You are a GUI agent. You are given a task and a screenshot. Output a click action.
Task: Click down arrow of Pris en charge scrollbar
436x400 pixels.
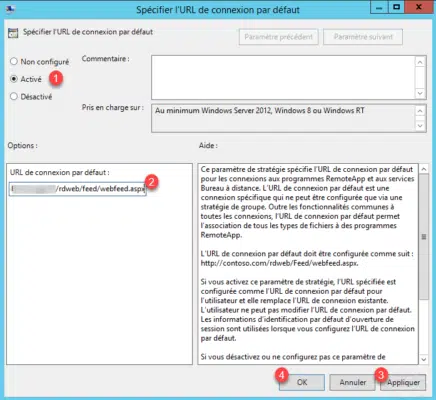pyautogui.click(x=420, y=126)
